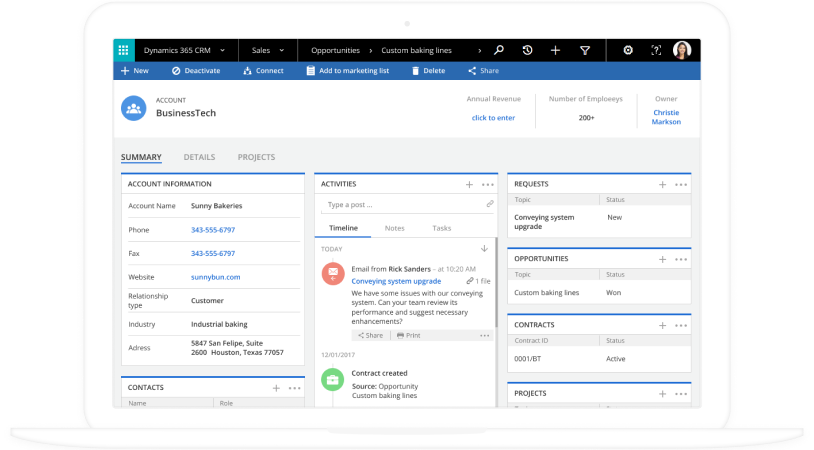Click the search magnifier icon in top bar

pyautogui.click(x=498, y=50)
